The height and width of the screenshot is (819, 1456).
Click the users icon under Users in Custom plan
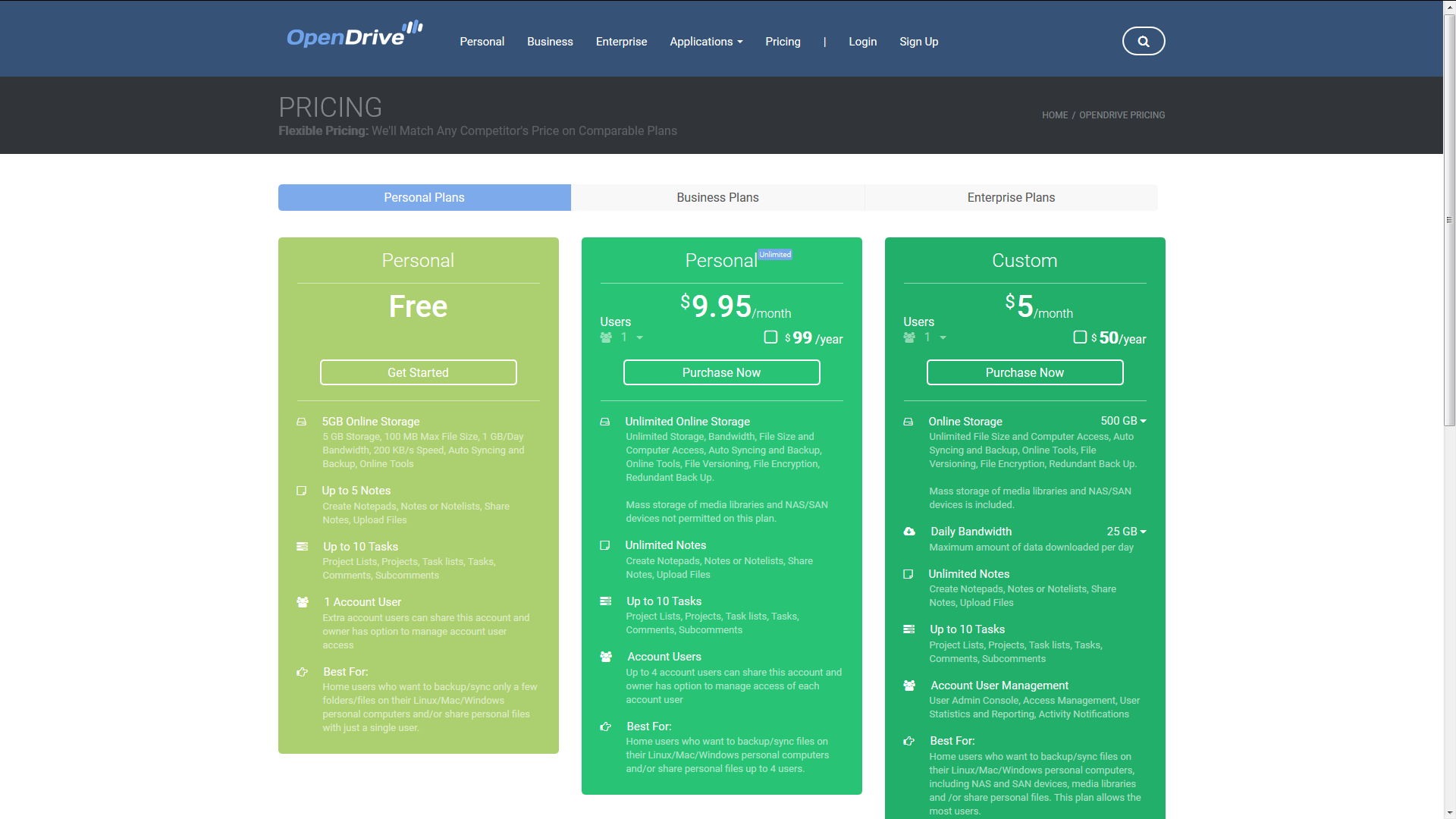click(909, 337)
